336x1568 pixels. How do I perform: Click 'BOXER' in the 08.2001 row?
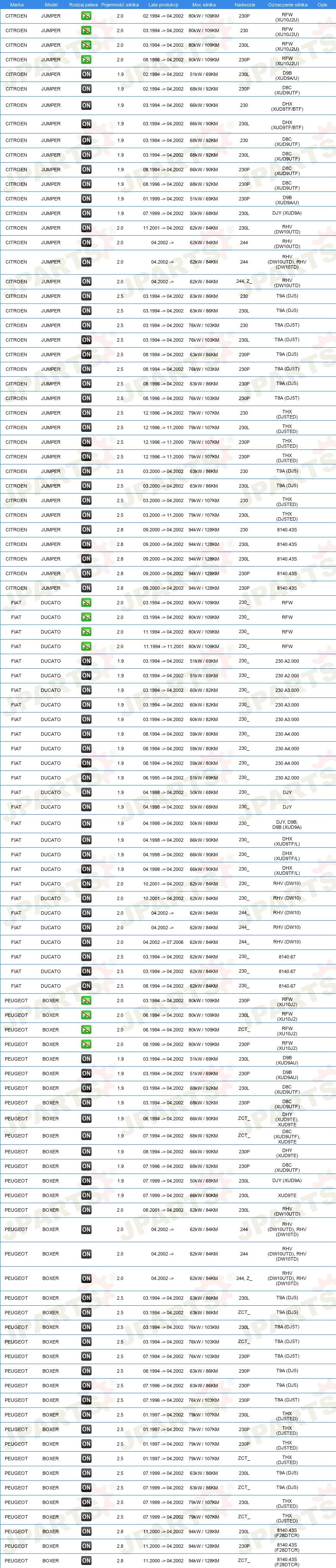(x=51, y=1210)
